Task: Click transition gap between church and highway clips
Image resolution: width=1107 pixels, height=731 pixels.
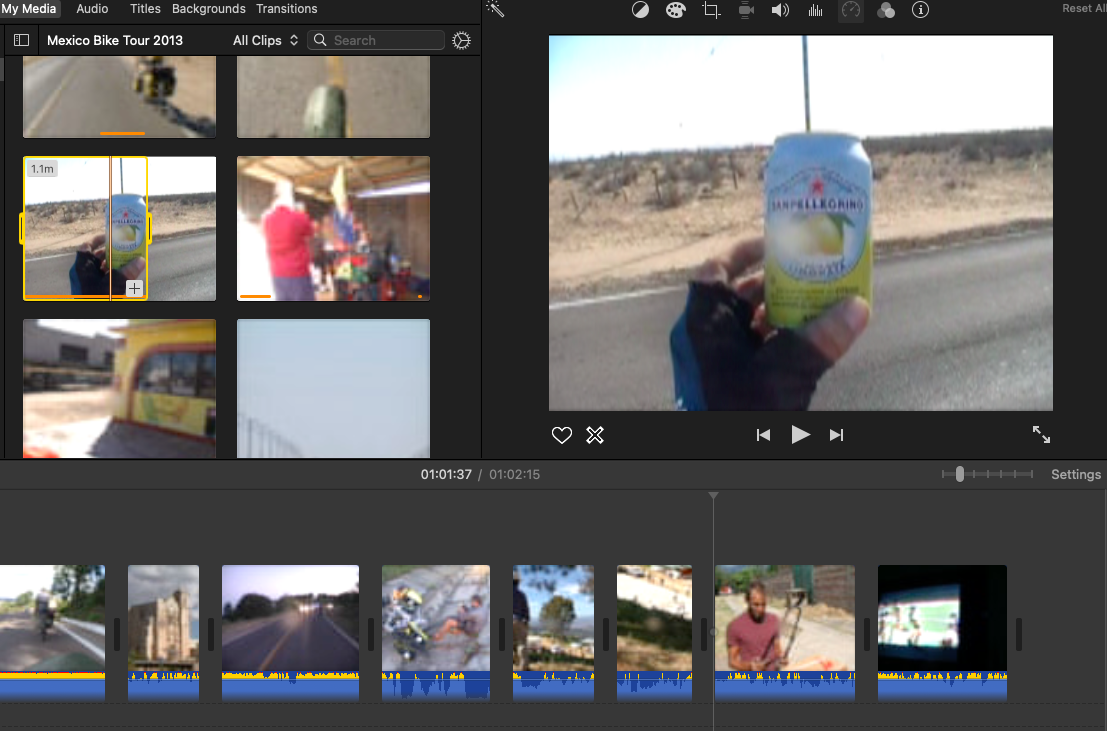Action: [x=210, y=634]
